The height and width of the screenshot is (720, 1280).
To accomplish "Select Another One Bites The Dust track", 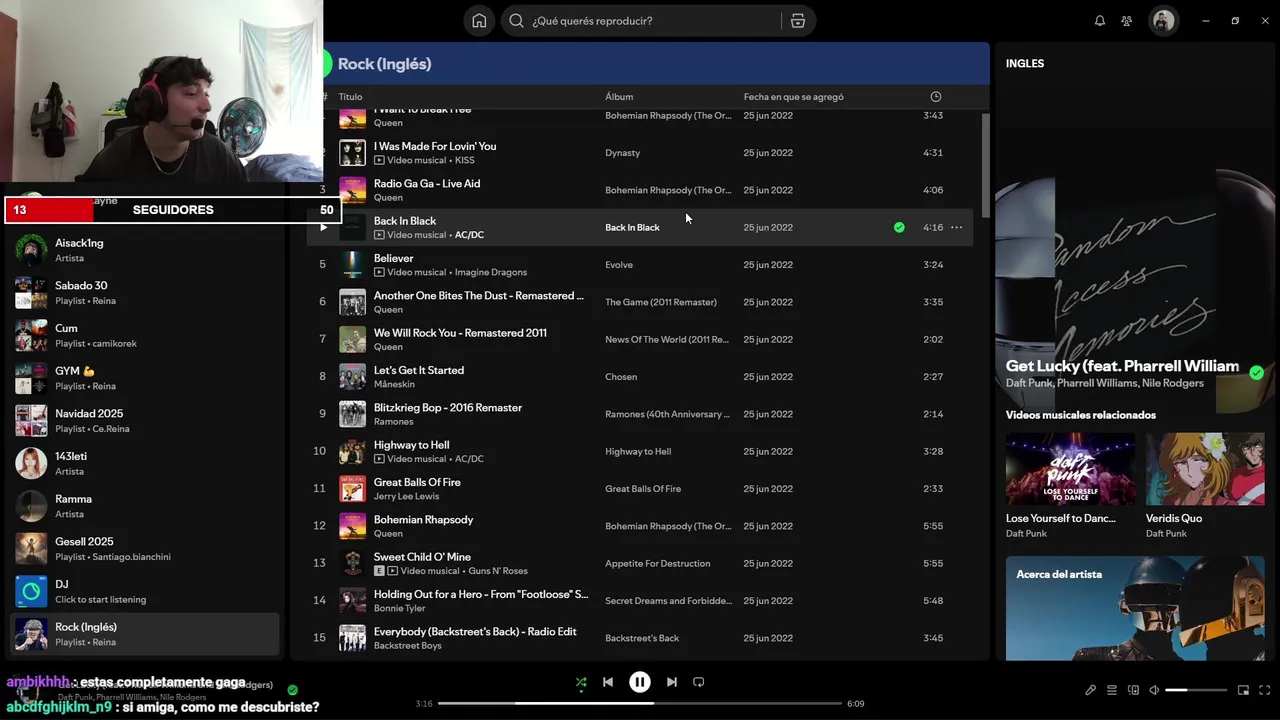I will coord(478,296).
